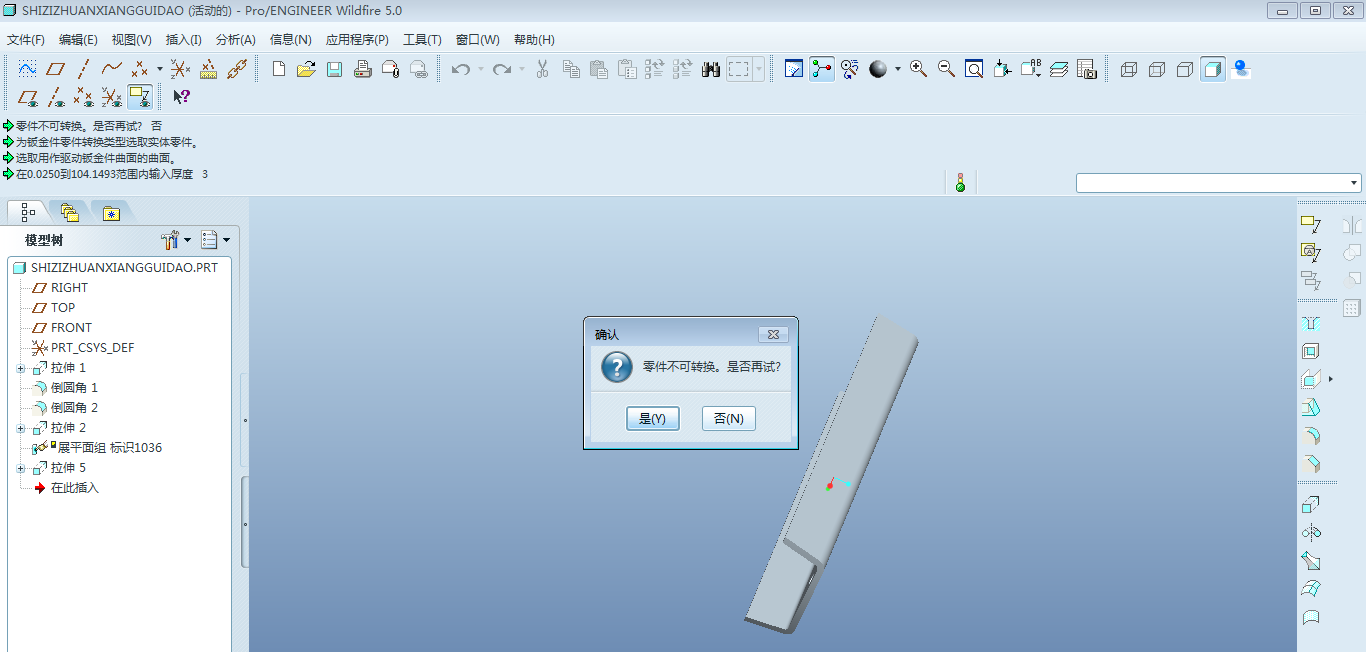The height and width of the screenshot is (652, 1366).
Task: Switch to hidden line display mode
Action: 1157,69
